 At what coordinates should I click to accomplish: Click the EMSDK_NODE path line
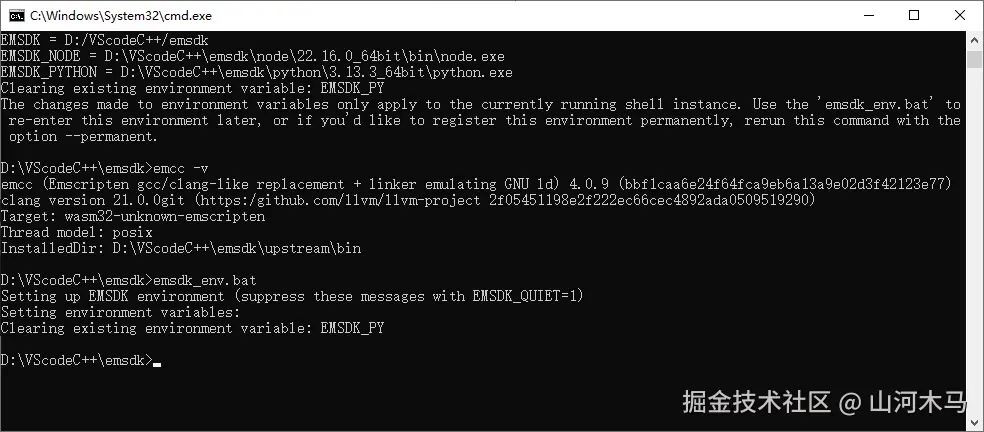click(253, 57)
